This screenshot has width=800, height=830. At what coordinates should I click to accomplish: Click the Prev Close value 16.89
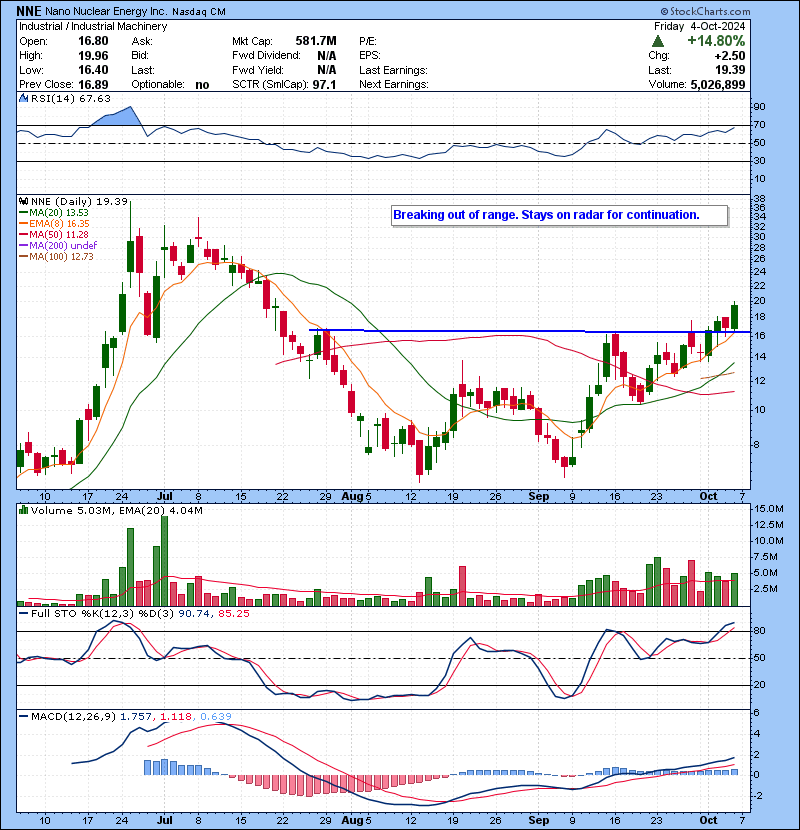[x=93, y=84]
